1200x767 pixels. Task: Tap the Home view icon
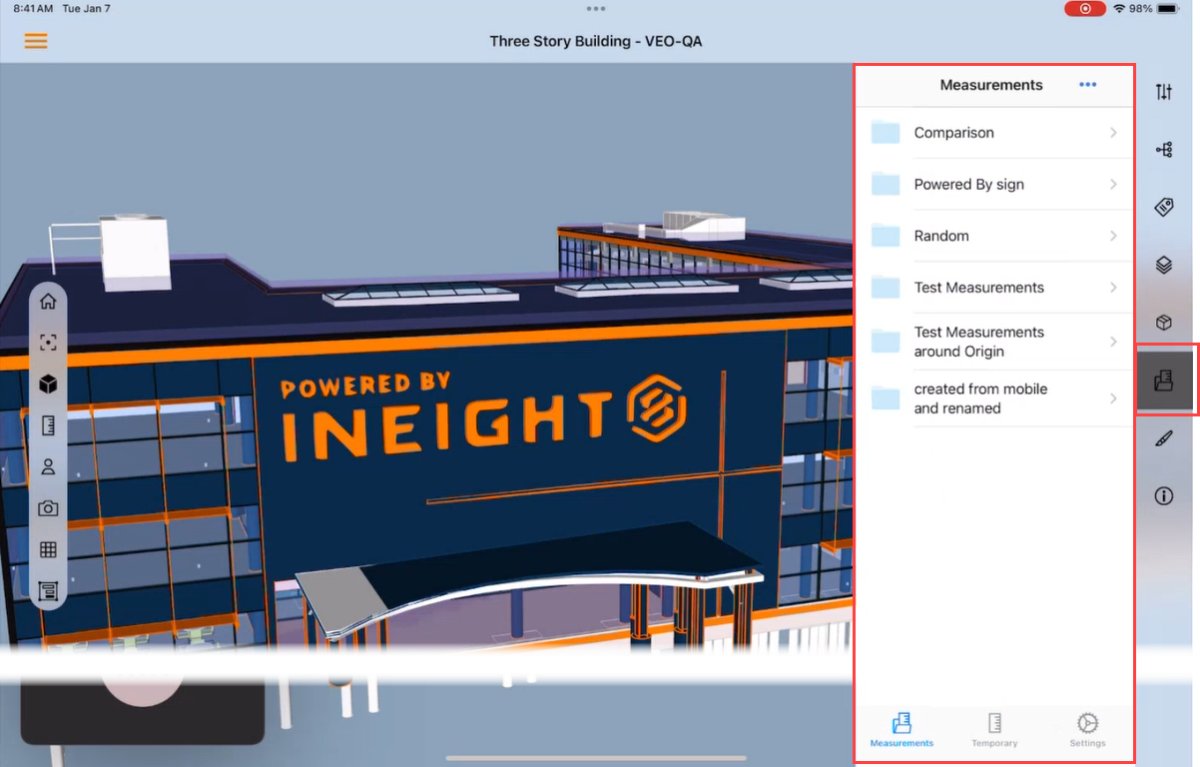tap(48, 302)
